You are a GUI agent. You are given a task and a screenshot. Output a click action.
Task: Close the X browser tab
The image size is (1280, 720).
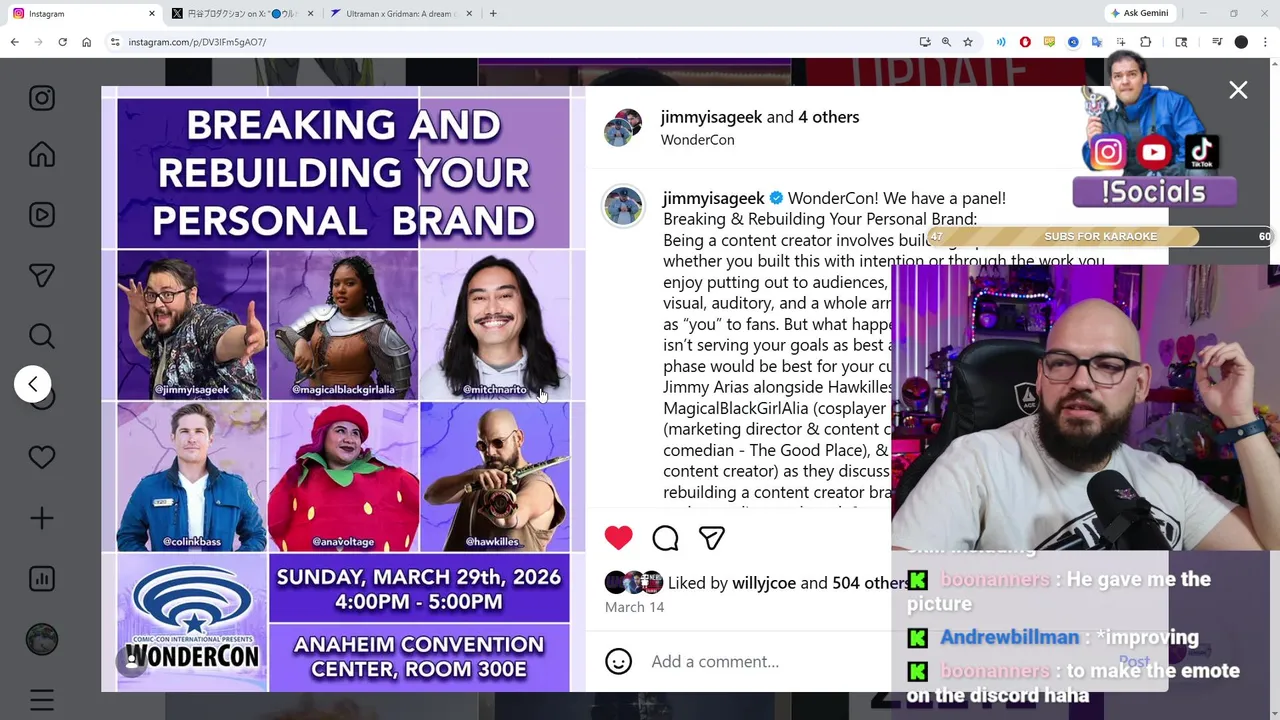click(x=310, y=14)
